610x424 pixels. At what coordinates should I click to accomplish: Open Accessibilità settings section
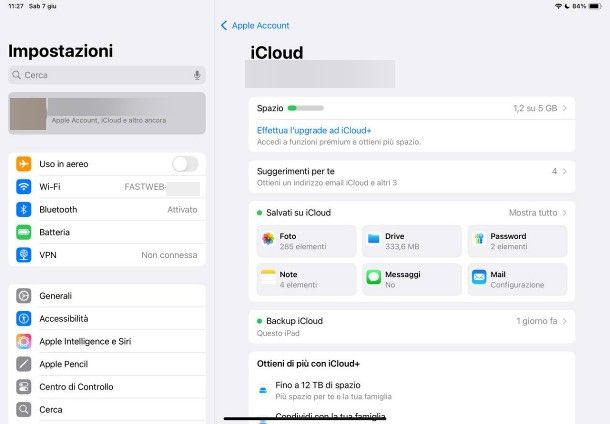[107, 319]
